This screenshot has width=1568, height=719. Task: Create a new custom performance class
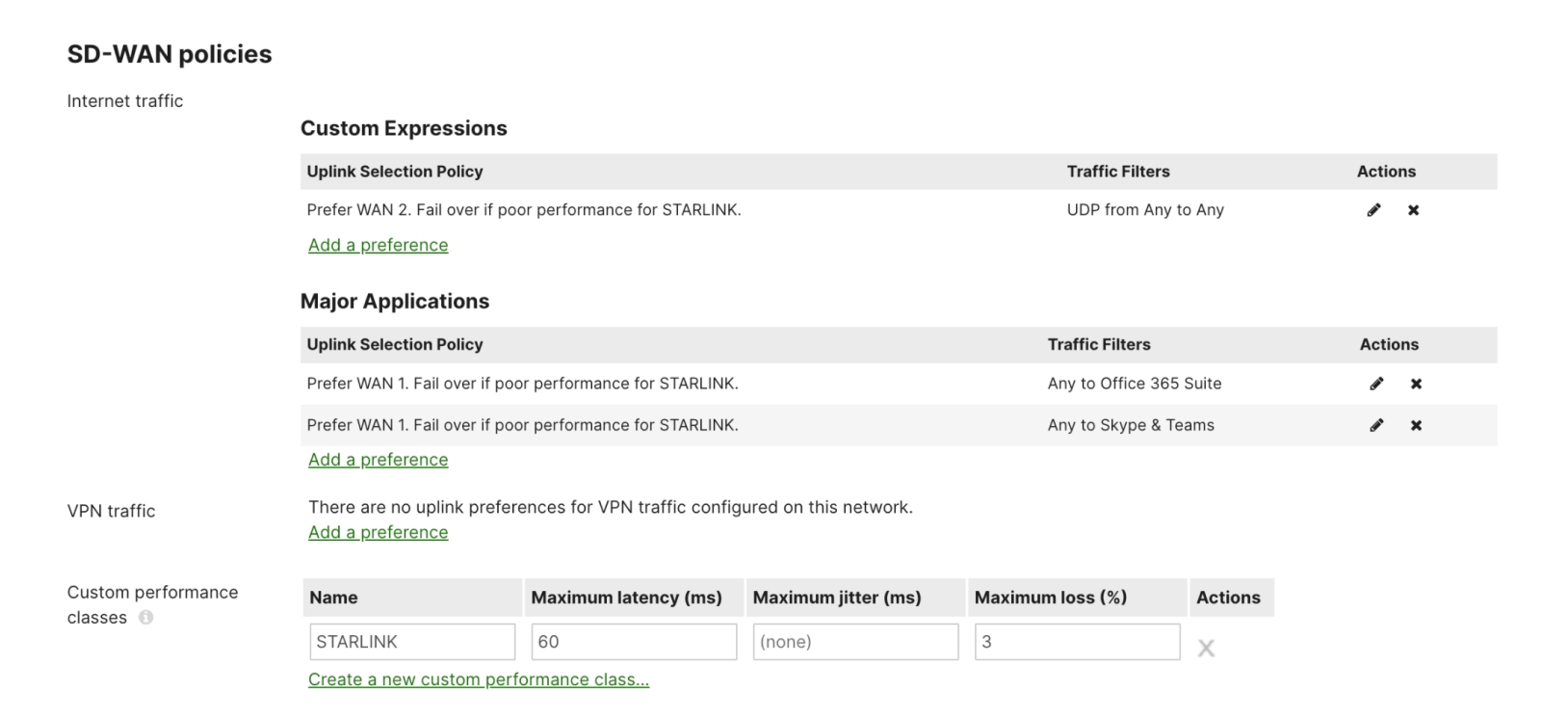pos(478,679)
